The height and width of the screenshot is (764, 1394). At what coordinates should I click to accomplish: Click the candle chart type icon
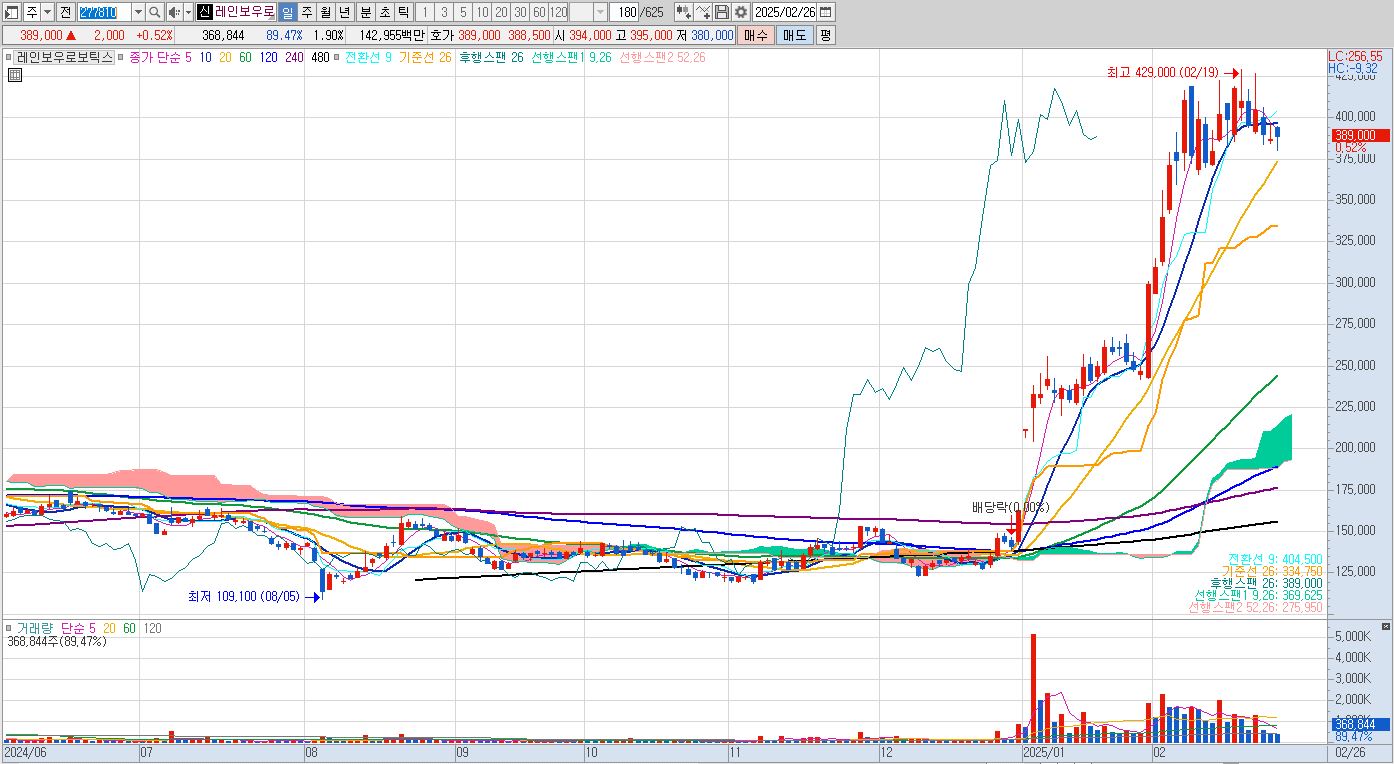(x=683, y=12)
